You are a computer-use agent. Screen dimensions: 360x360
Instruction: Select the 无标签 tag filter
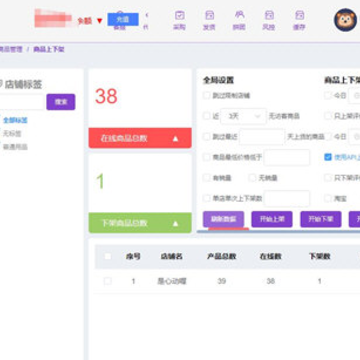click(12, 134)
